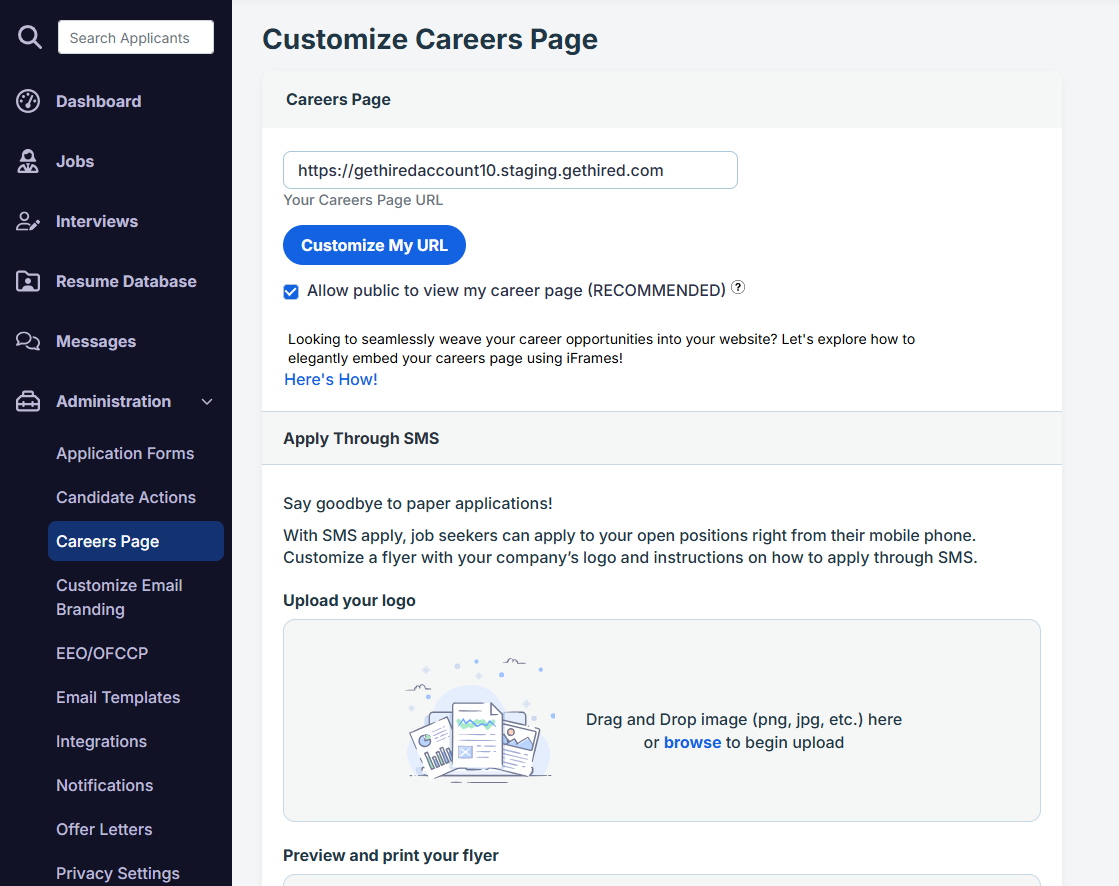Screen dimensions: 1119x886
Task: Select the Administration menu label
Action: (113, 401)
